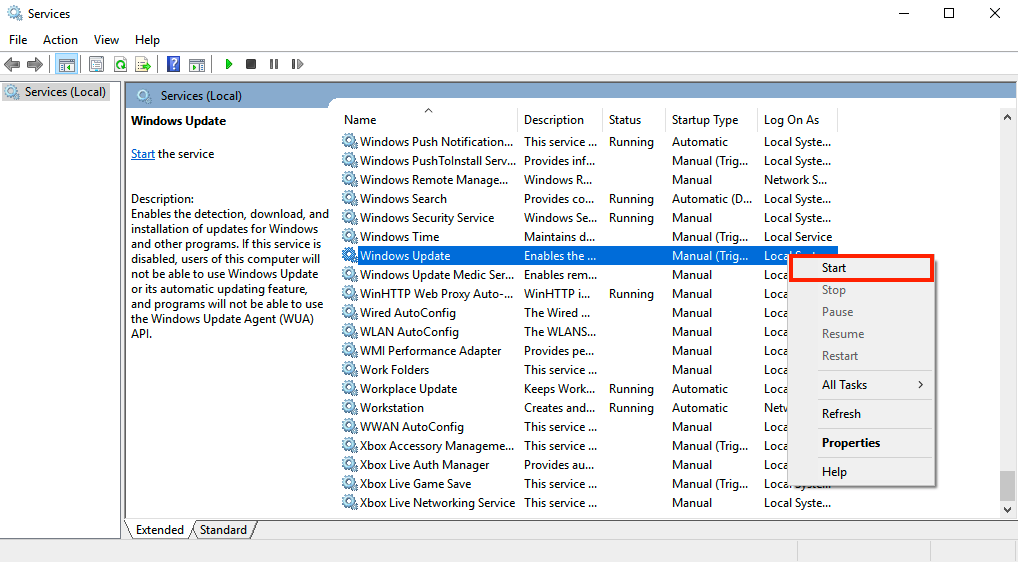This screenshot has height=562, width=1018.
Task: Choose Properties in the context menu
Action: click(862, 443)
